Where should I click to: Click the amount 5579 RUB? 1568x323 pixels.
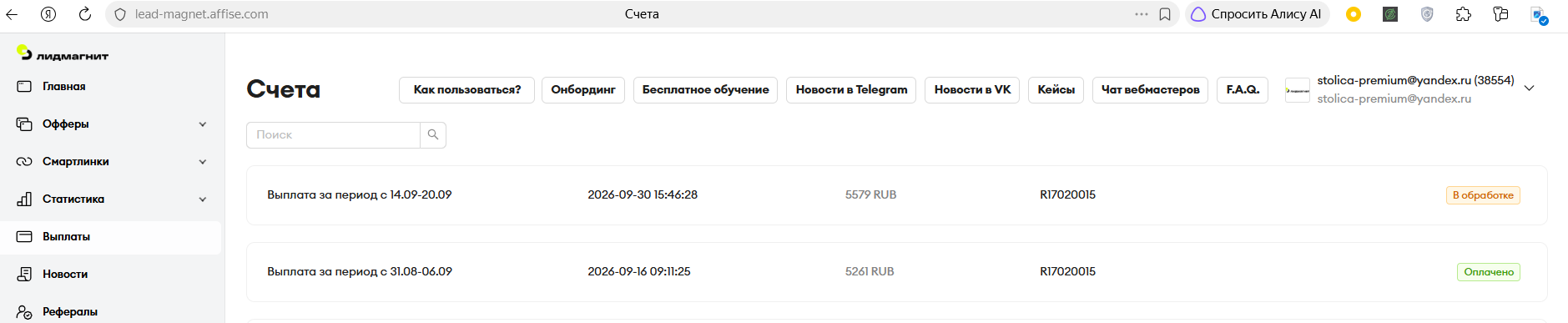[x=870, y=194]
